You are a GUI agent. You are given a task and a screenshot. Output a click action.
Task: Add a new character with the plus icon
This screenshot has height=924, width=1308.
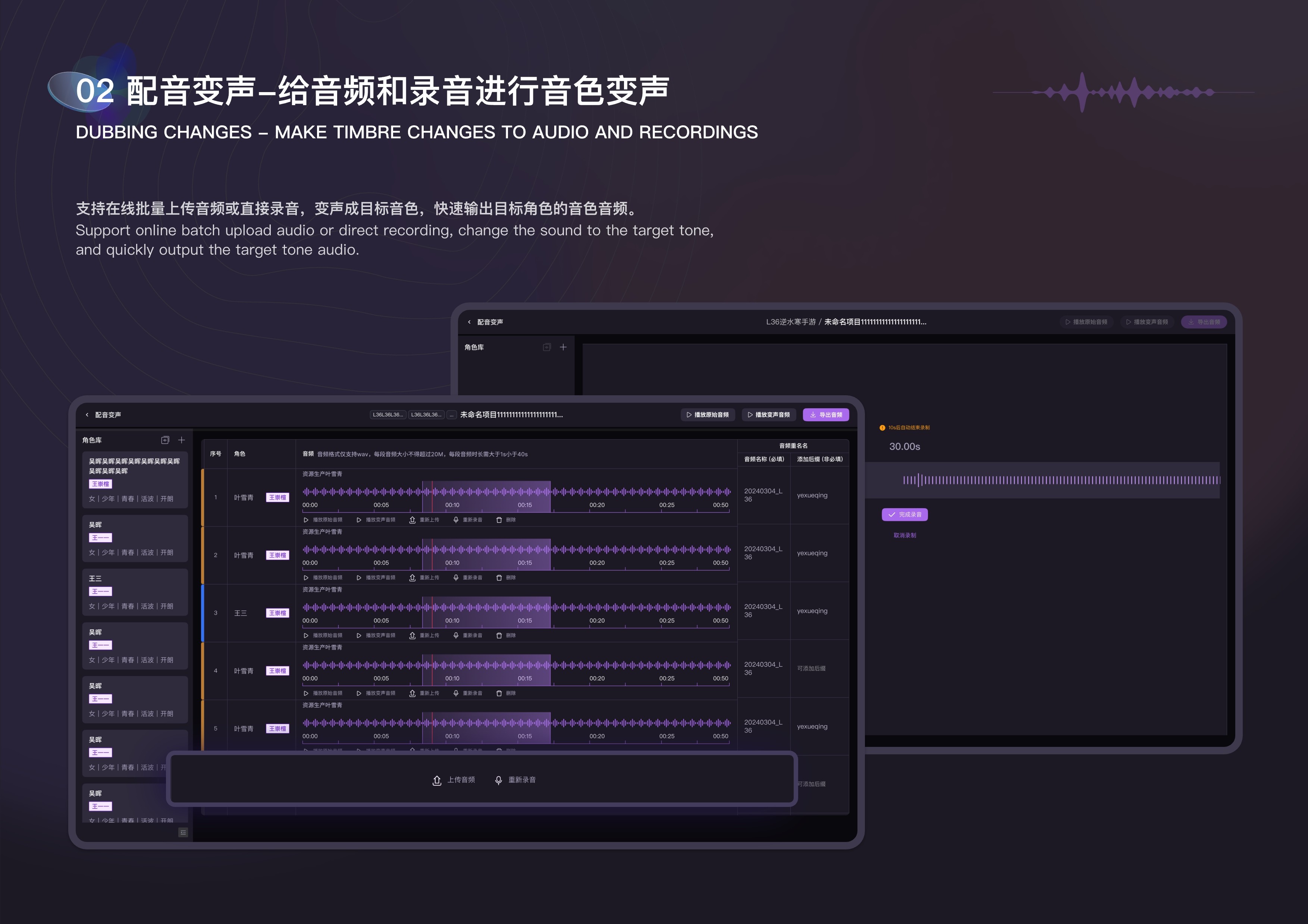[182, 440]
